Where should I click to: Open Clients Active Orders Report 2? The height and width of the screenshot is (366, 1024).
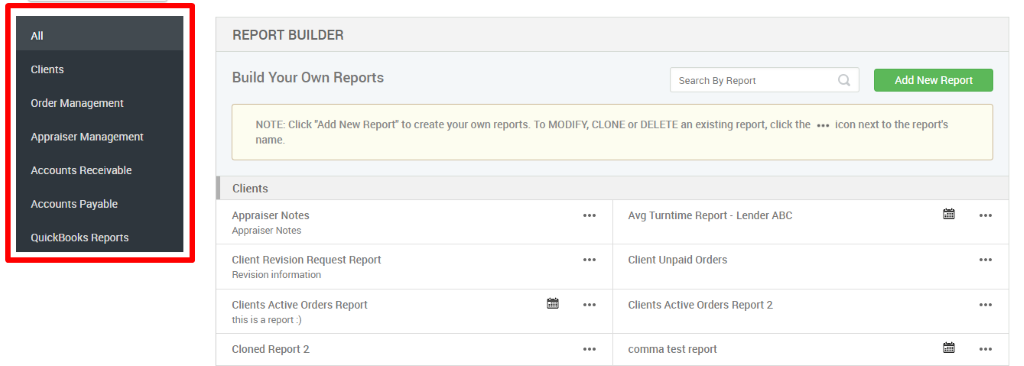pos(700,305)
